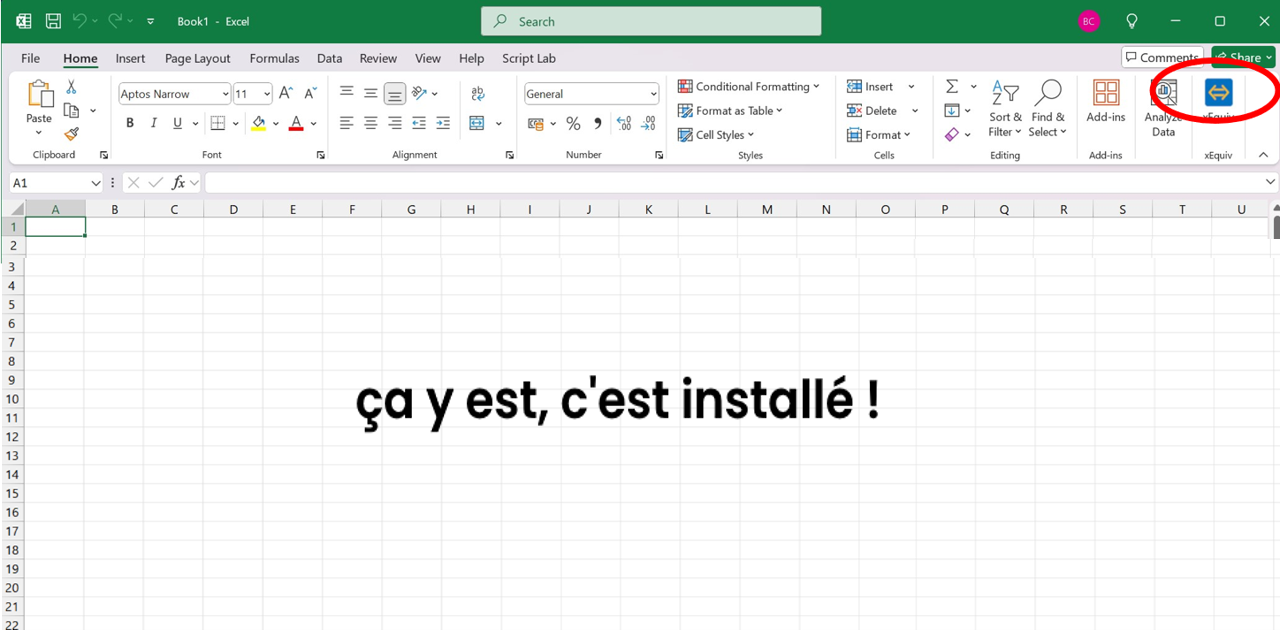Expand the Conditional Formatting menu

point(748,87)
